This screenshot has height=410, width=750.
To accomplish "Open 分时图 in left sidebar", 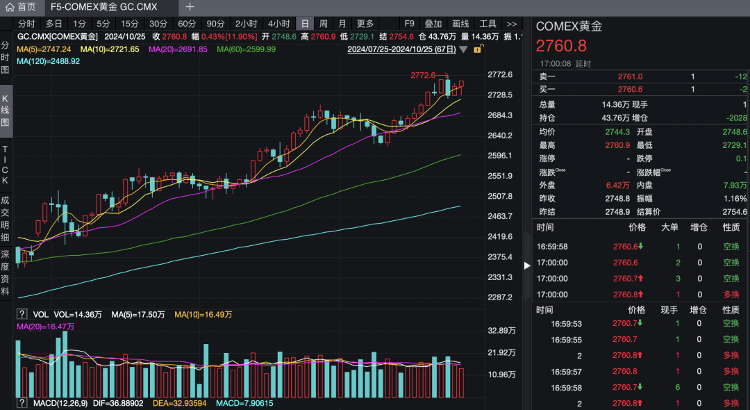I will point(5,57).
